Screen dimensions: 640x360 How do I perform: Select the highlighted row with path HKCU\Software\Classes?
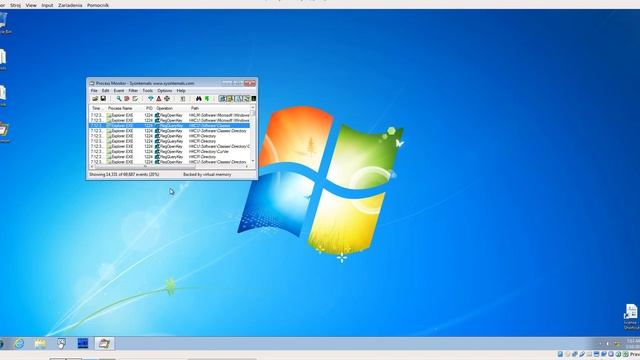click(169, 126)
